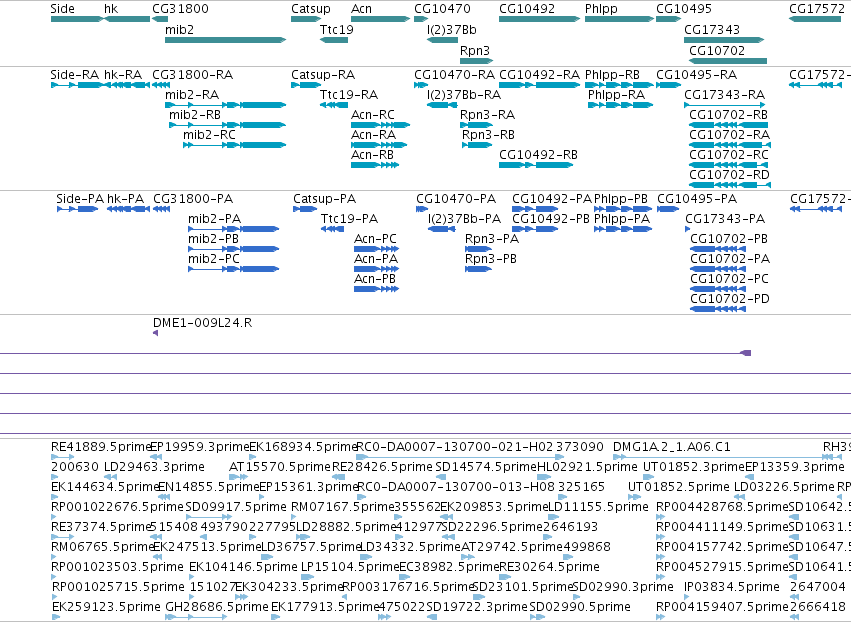Screen dimensions: 851x622
Task: Click the Rpn3-RB transcript
Action: click(x=477, y=145)
